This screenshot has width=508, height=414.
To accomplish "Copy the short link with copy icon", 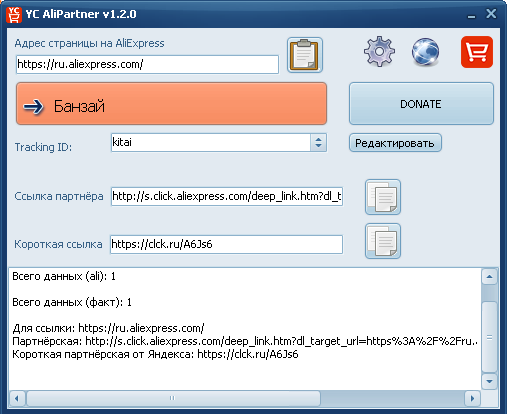I will 383,241.
